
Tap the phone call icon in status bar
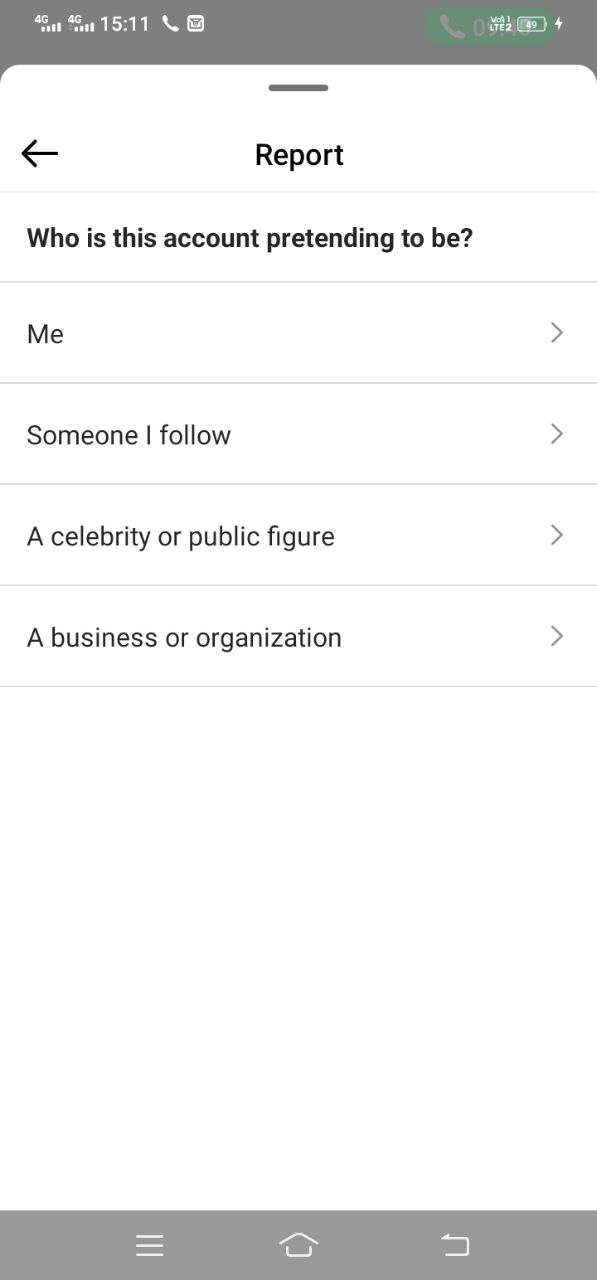click(x=171, y=23)
